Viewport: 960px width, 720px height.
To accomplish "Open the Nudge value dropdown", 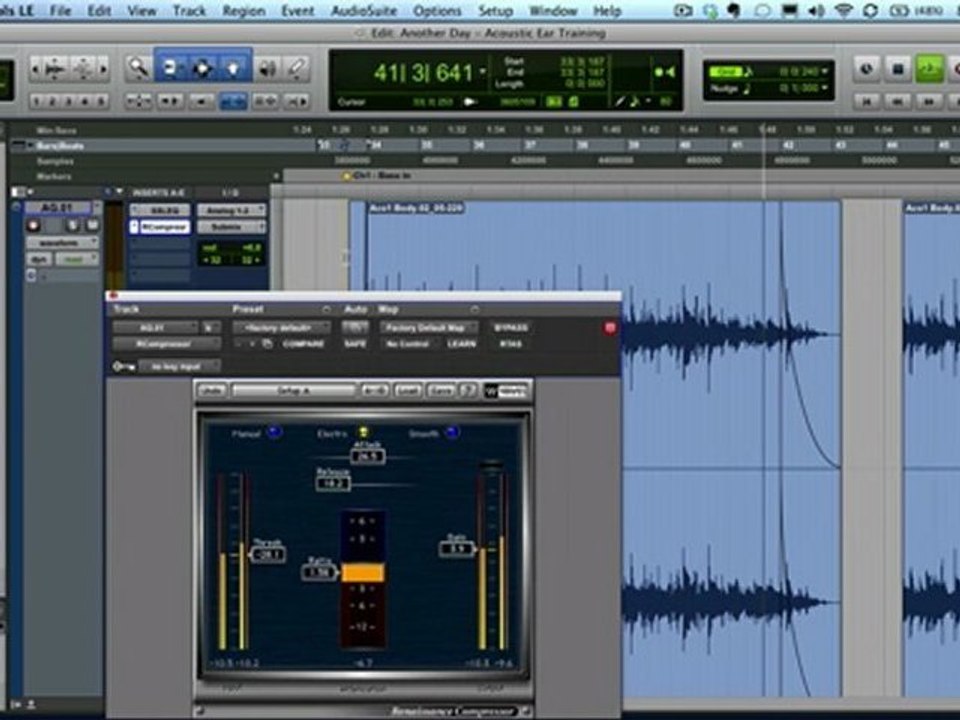I will tap(825, 88).
